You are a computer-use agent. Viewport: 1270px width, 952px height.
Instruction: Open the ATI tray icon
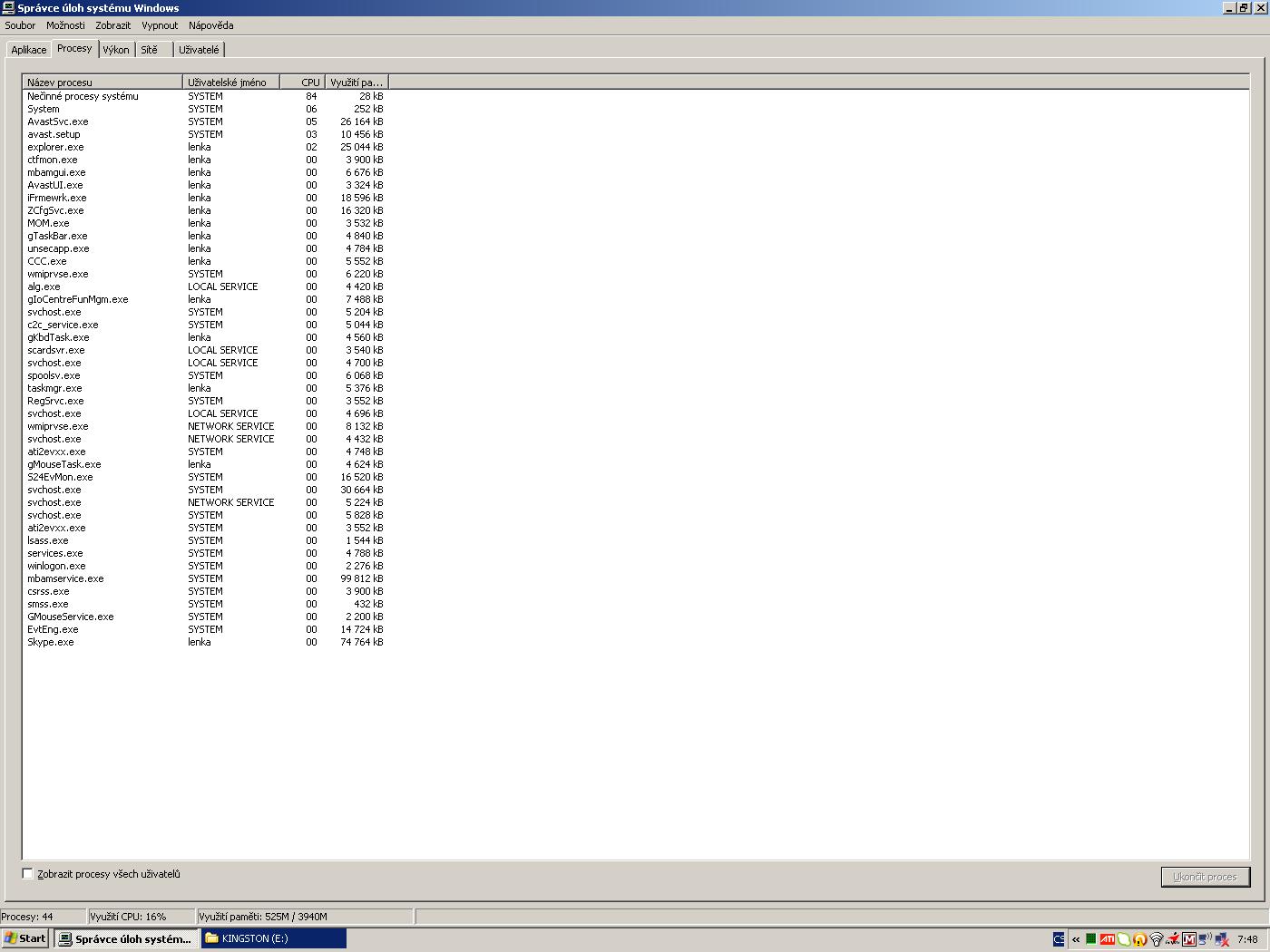(1108, 939)
